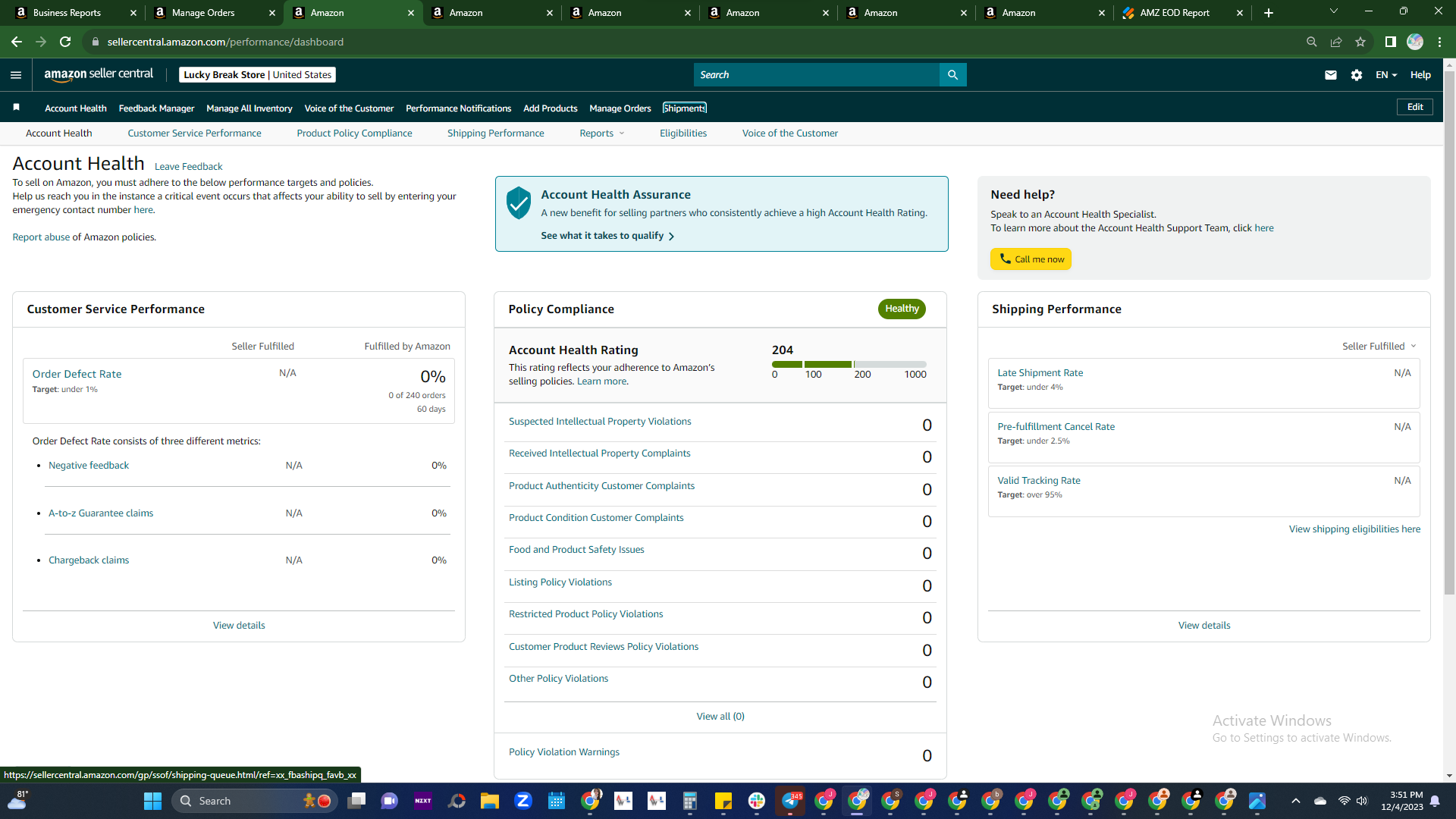Screen dimensions: 1456x819
Task: Open File Explorer from the taskbar
Action: point(490,801)
